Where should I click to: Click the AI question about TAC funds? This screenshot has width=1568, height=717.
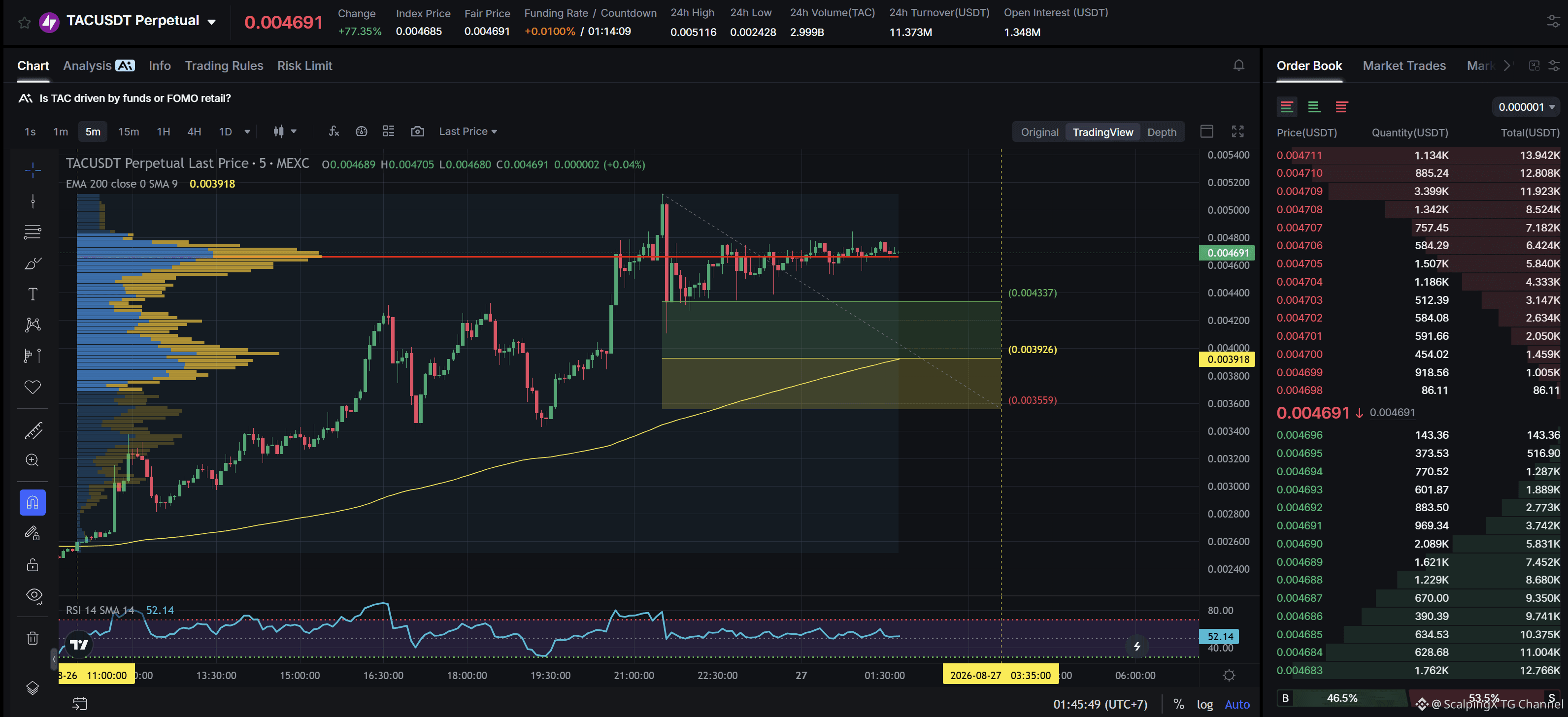click(134, 98)
